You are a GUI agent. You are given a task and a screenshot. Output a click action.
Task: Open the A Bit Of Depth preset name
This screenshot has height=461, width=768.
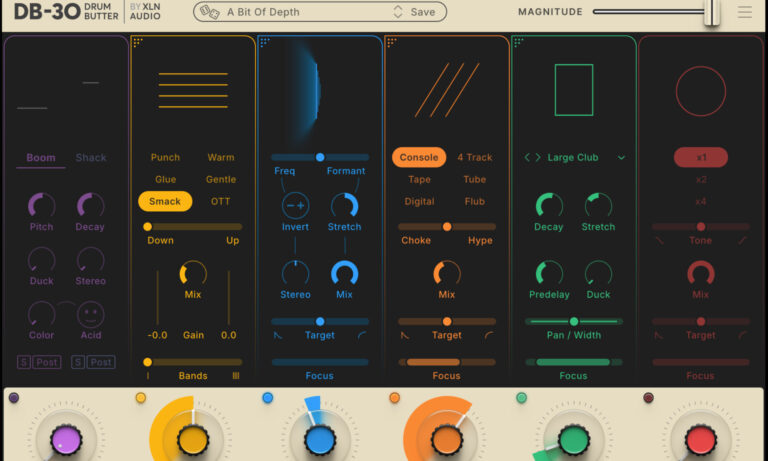tap(263, 12)
